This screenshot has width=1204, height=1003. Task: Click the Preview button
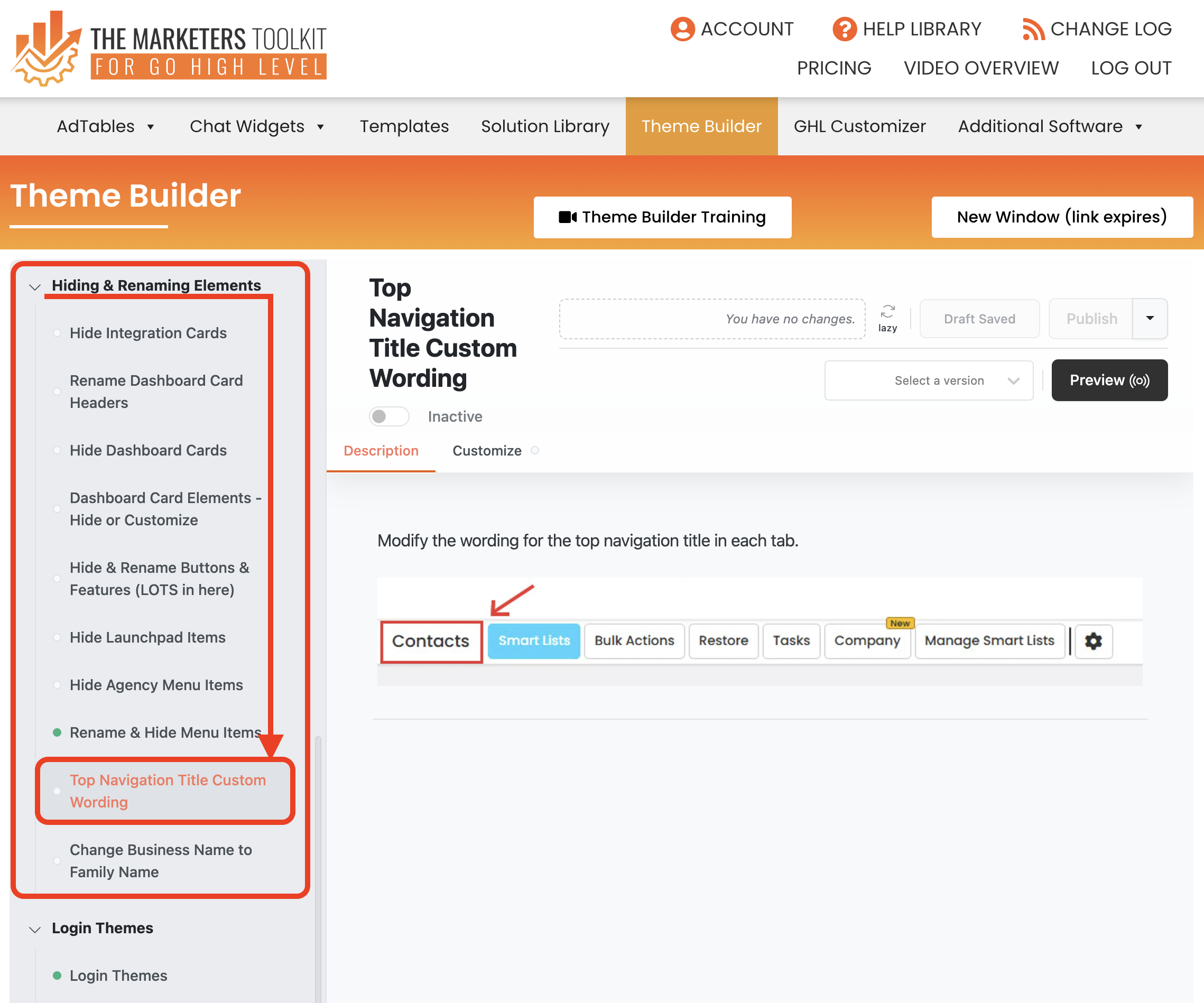(1109, 380)
